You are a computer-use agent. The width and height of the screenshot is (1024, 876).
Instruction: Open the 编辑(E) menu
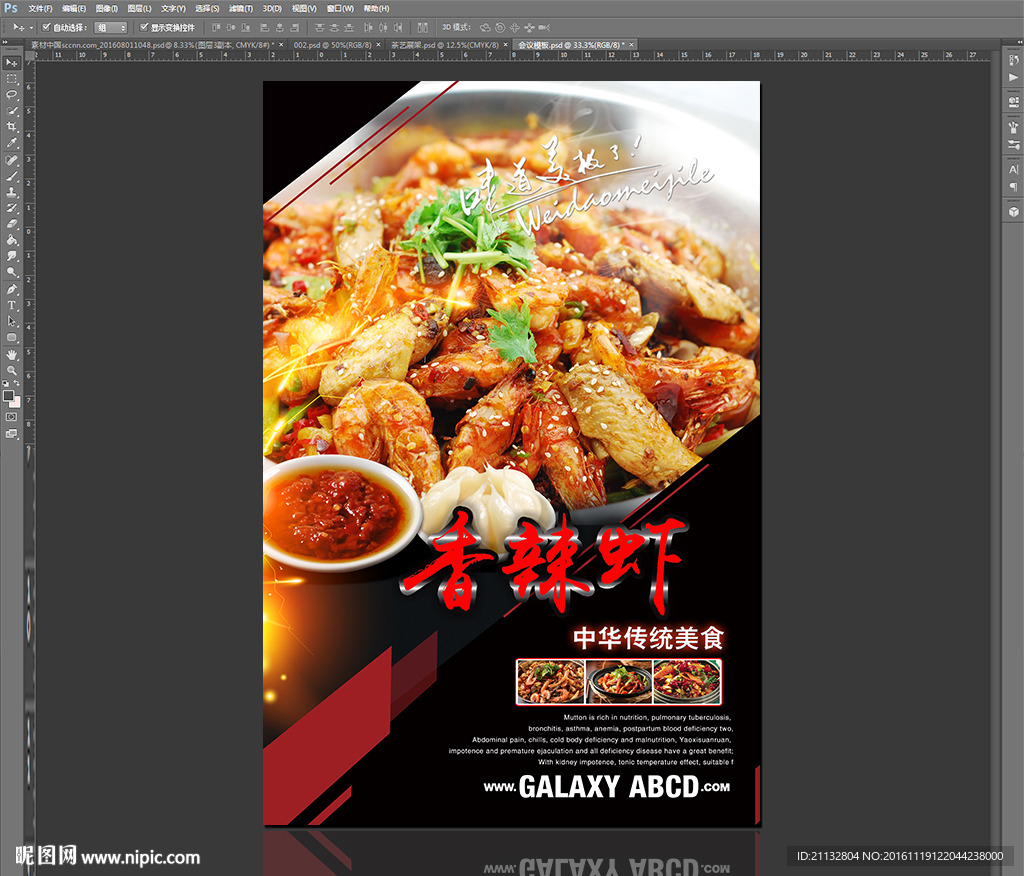coord(74,8)
